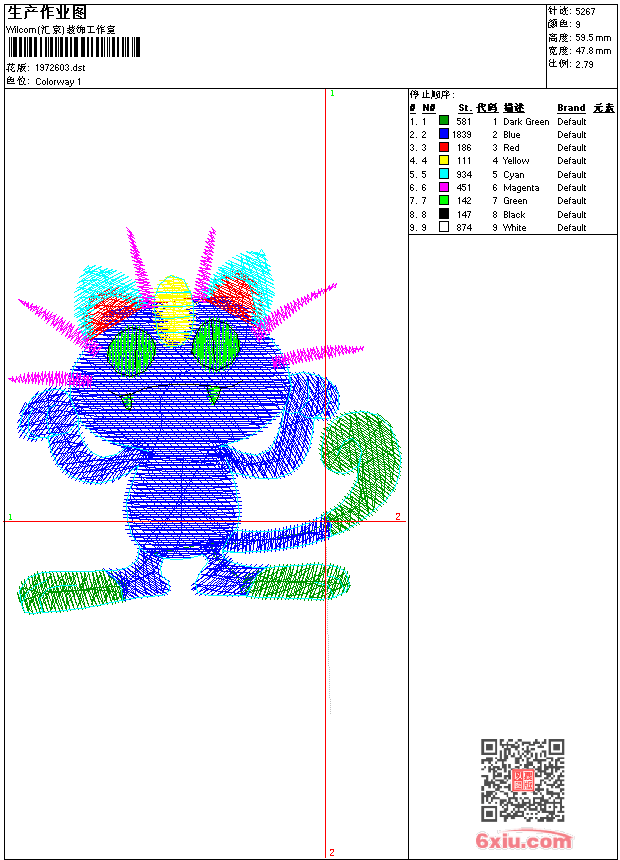Choose the Yellow thread swatch
The image size is (620, 860).
click(x=444, y=160)
